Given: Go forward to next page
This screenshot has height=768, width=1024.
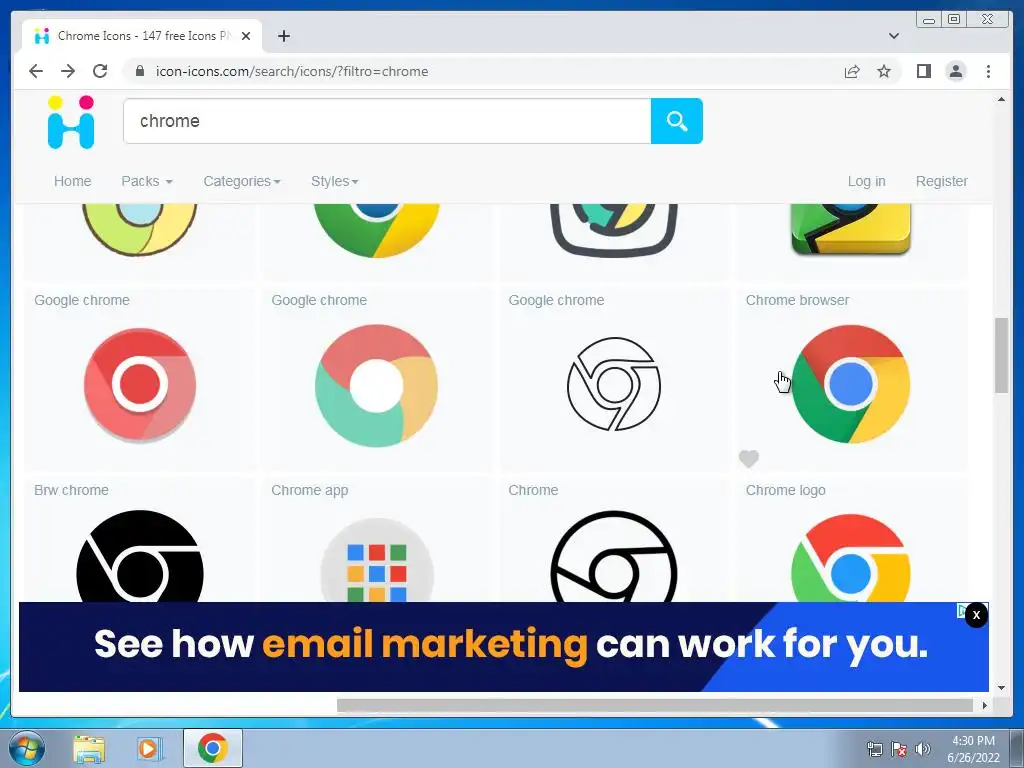Looking at the screenshot, I should (x=68, y=71).
